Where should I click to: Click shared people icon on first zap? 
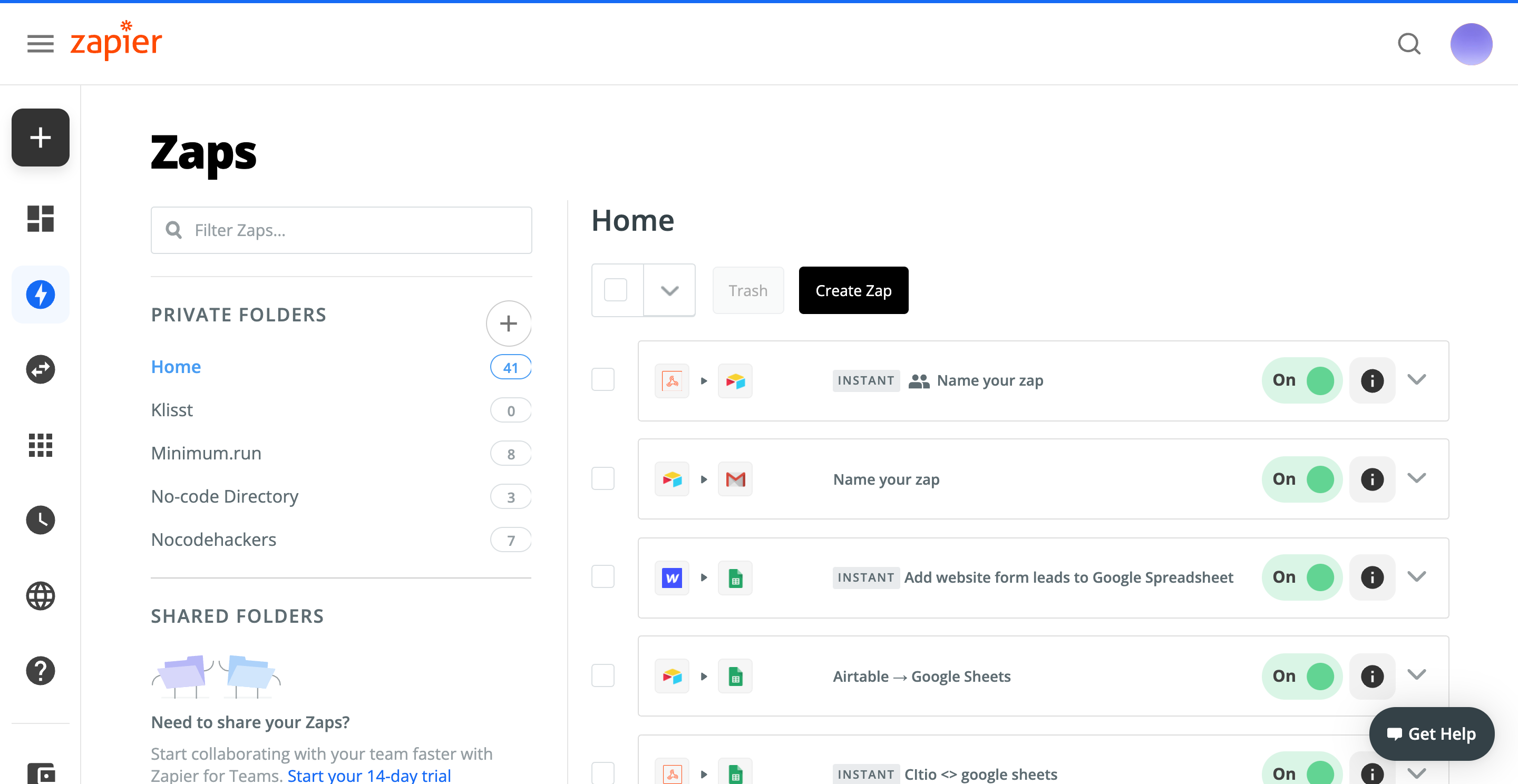click(x=919, y=381)
